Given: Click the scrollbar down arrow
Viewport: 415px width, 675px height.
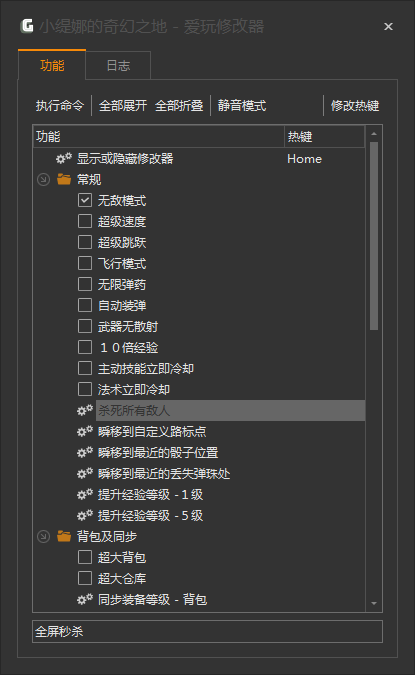Looking at the screenshot, I should [374, 604].
